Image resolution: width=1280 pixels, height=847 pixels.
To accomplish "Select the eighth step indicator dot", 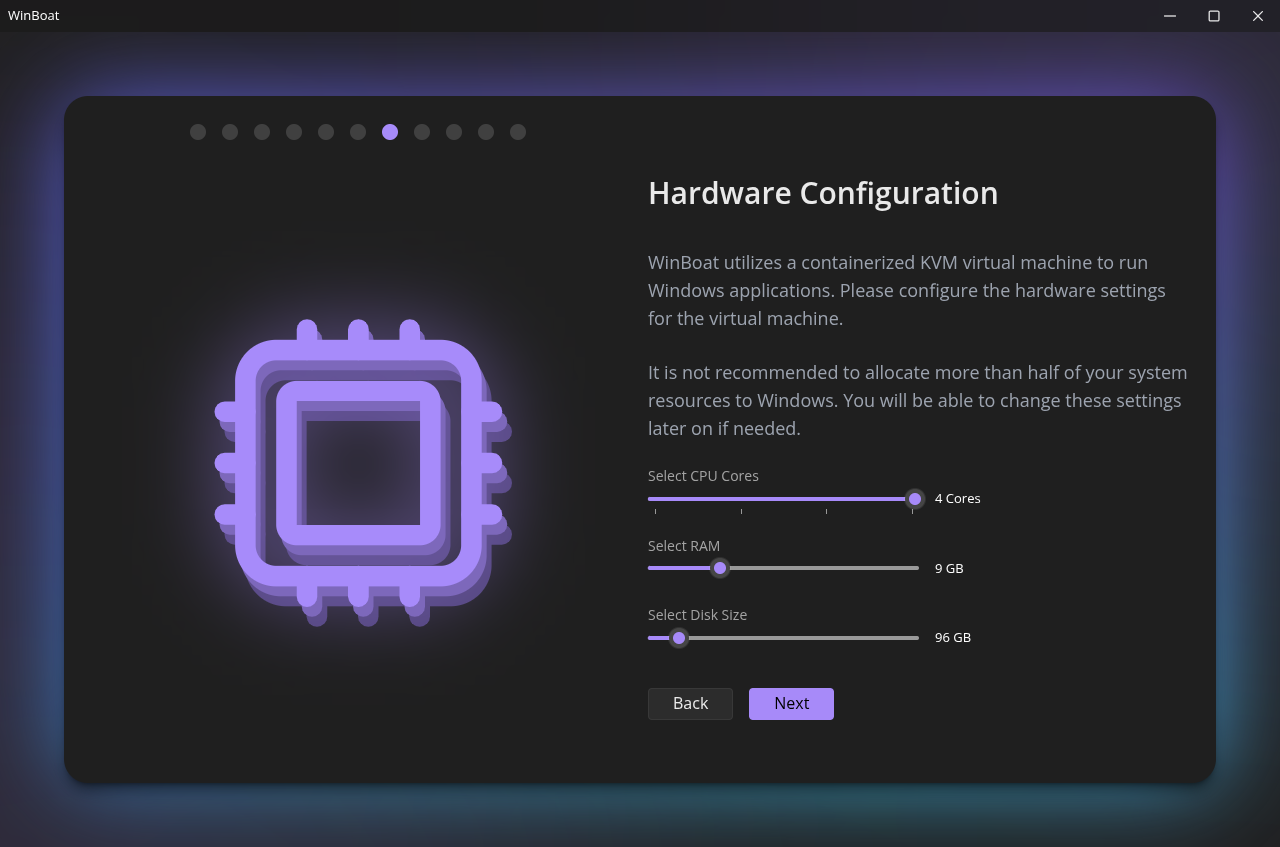I will 422,132.
